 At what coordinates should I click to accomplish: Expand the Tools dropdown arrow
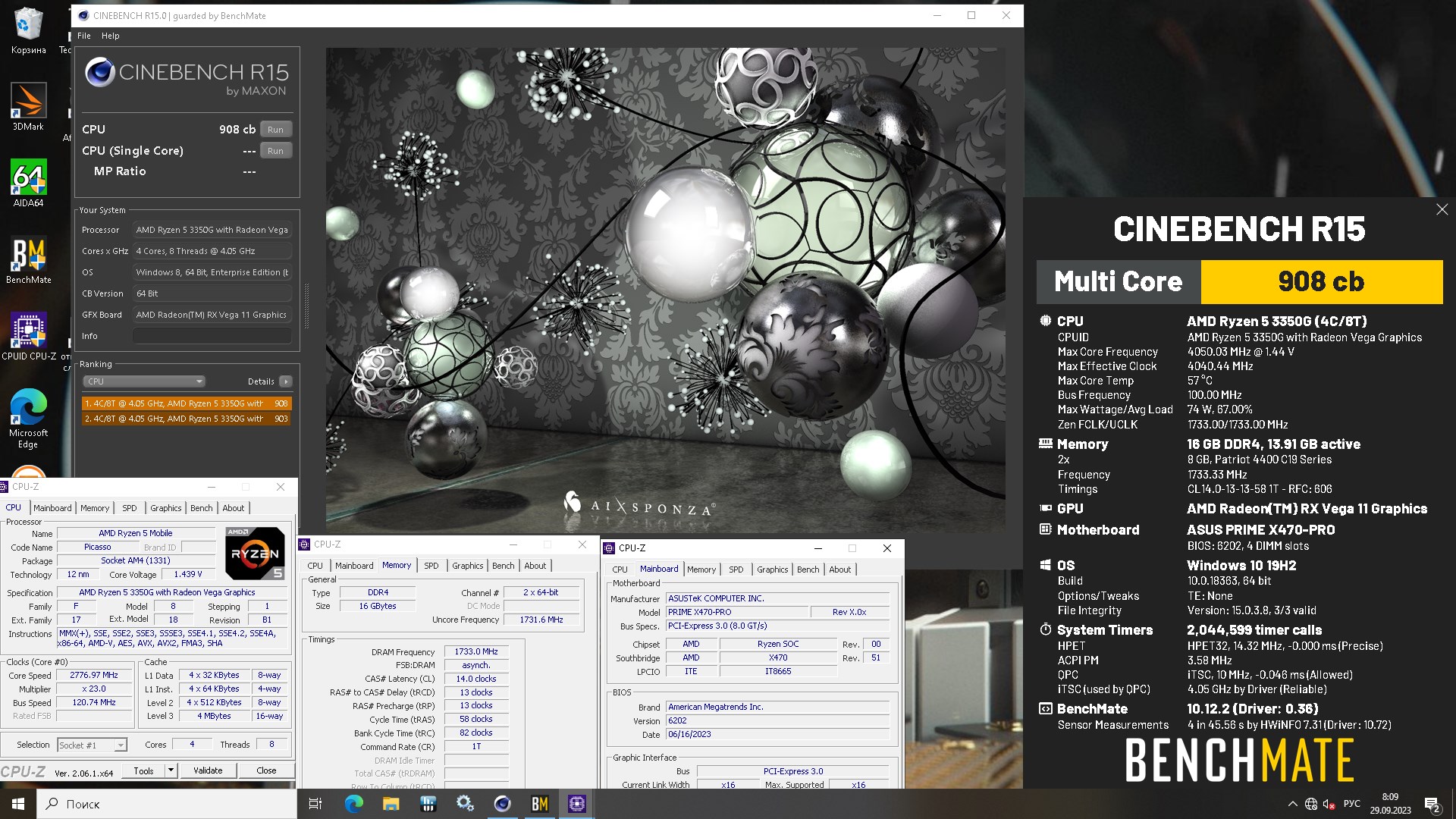[x=171, y=770]
